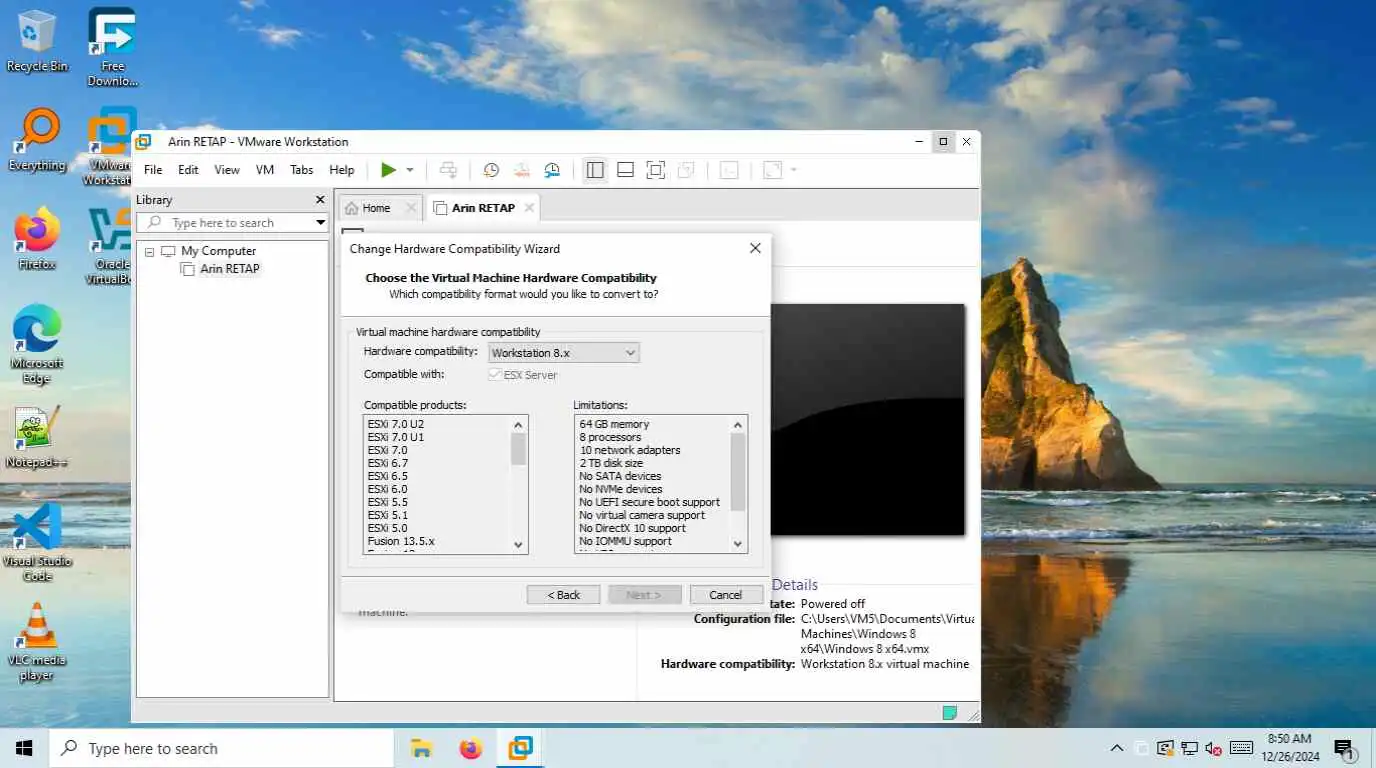Click the Unity mode toolbar icon
This screenshot has width=1376, height=768.
(686, 170)
